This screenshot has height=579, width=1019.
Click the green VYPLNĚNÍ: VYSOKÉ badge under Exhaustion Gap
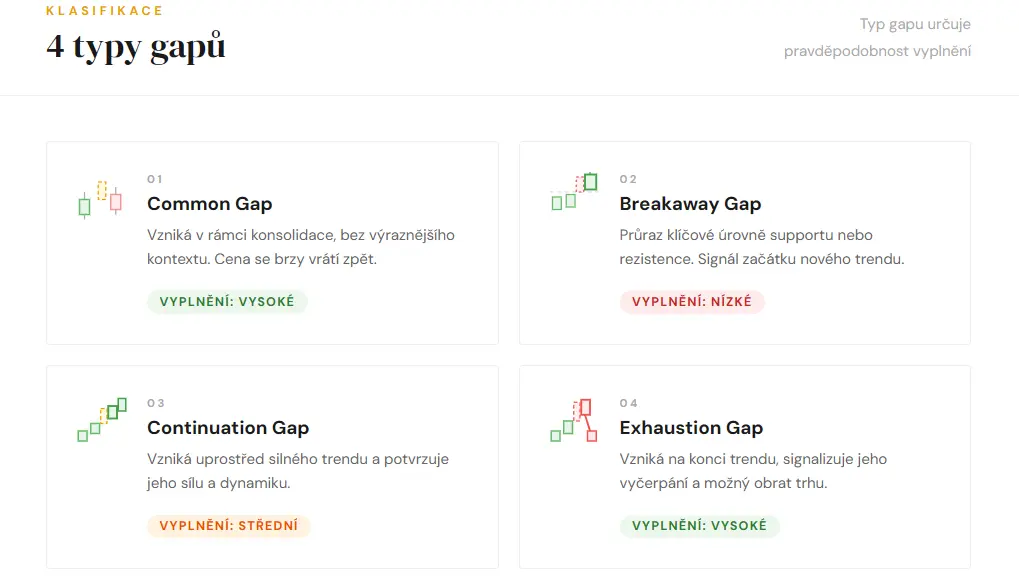(x=699, y=526)
